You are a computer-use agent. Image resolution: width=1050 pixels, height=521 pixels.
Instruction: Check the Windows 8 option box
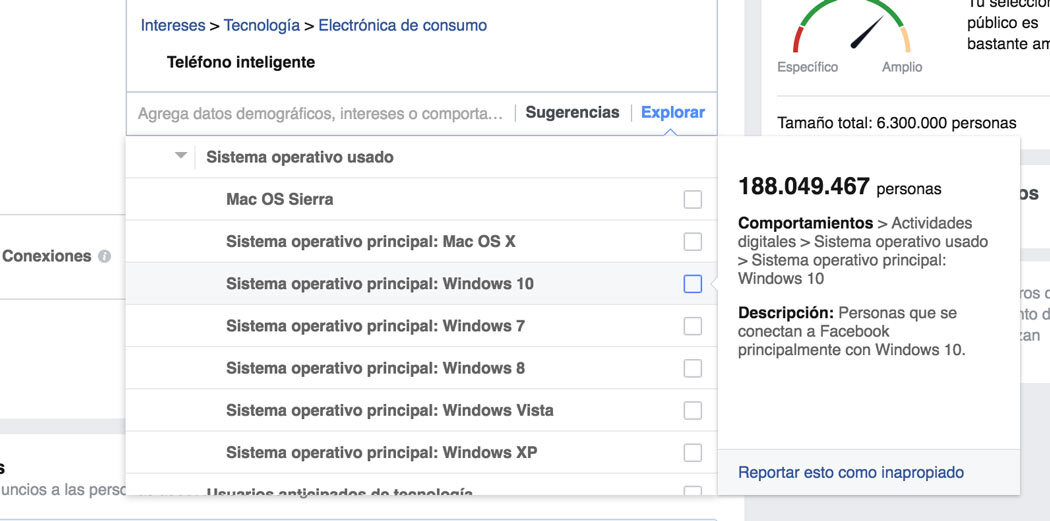(x=692, y=368)
